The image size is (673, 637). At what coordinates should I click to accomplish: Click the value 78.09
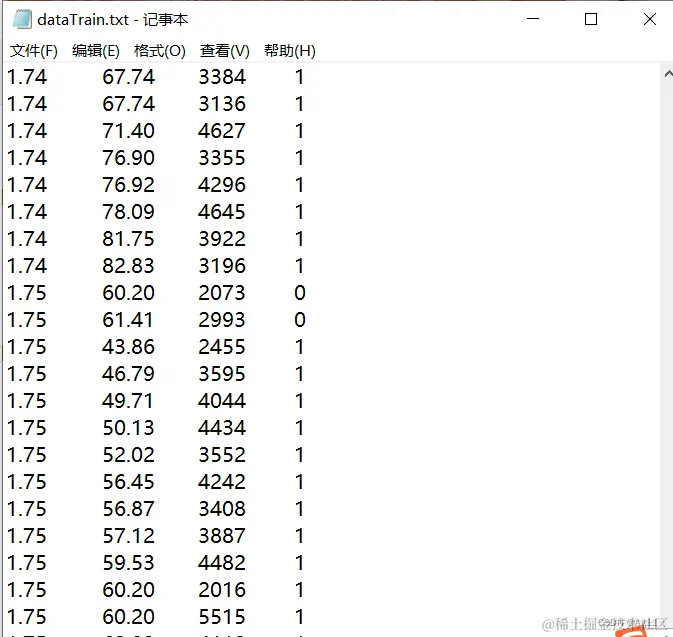(128, 212)
